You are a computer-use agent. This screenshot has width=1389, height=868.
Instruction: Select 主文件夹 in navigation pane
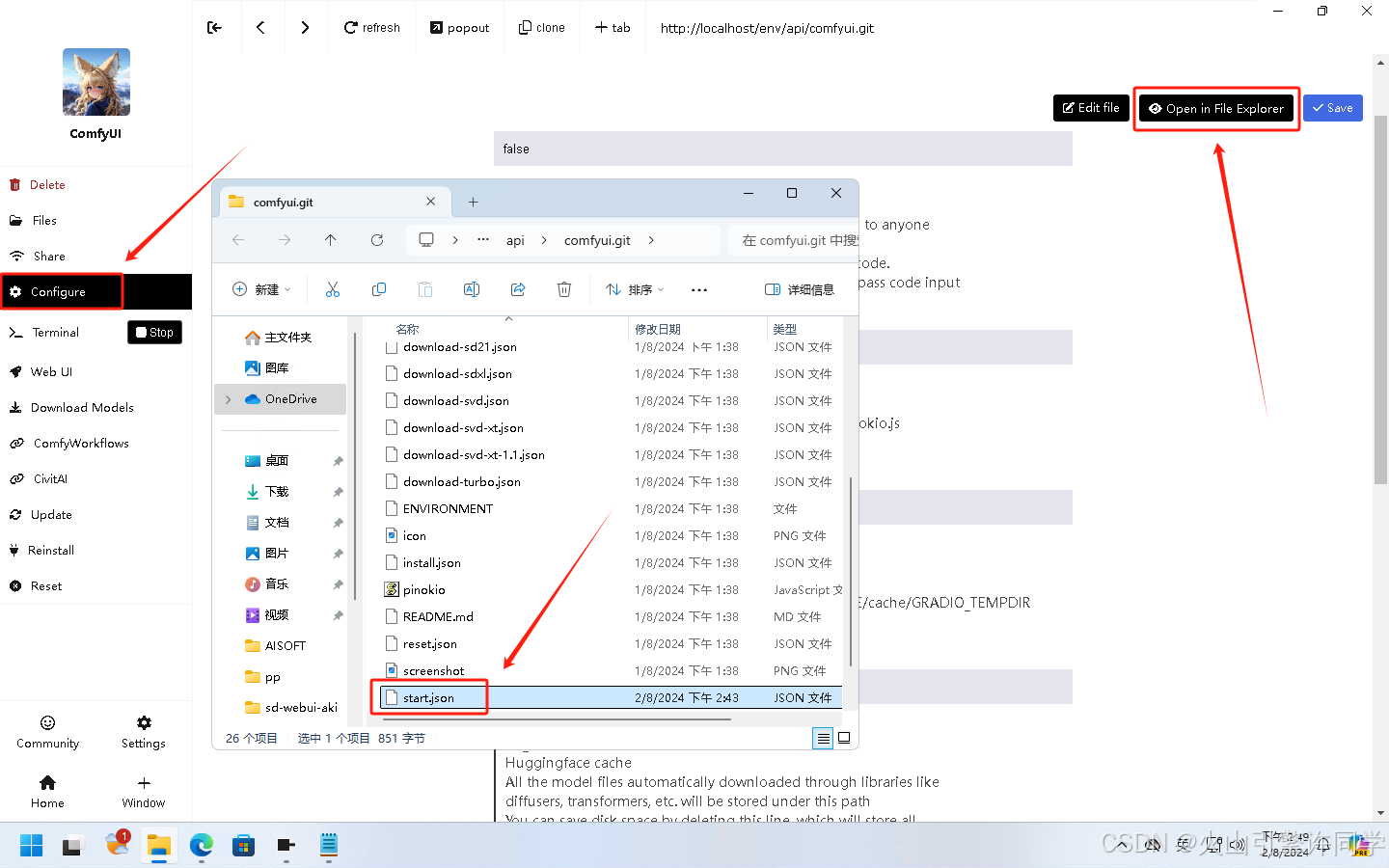click(x=280, y=338)
